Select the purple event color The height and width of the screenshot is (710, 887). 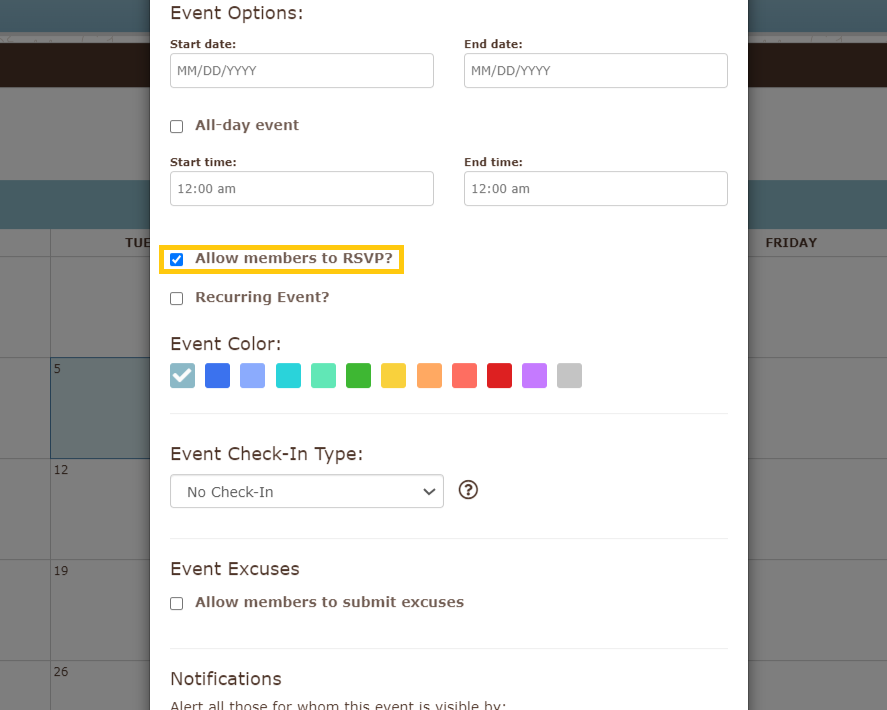tap(534, 375)
